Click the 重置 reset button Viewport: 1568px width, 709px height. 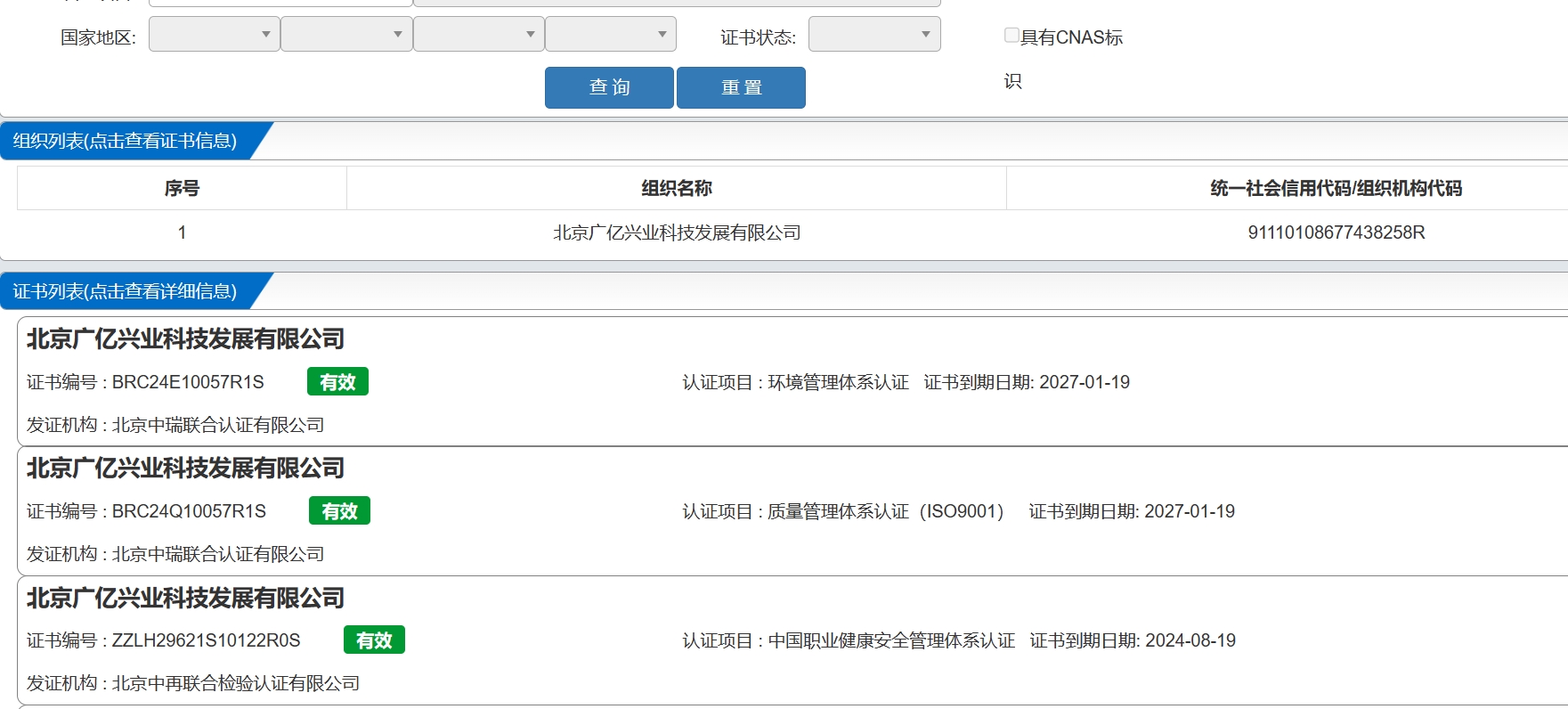coord(741,87)
